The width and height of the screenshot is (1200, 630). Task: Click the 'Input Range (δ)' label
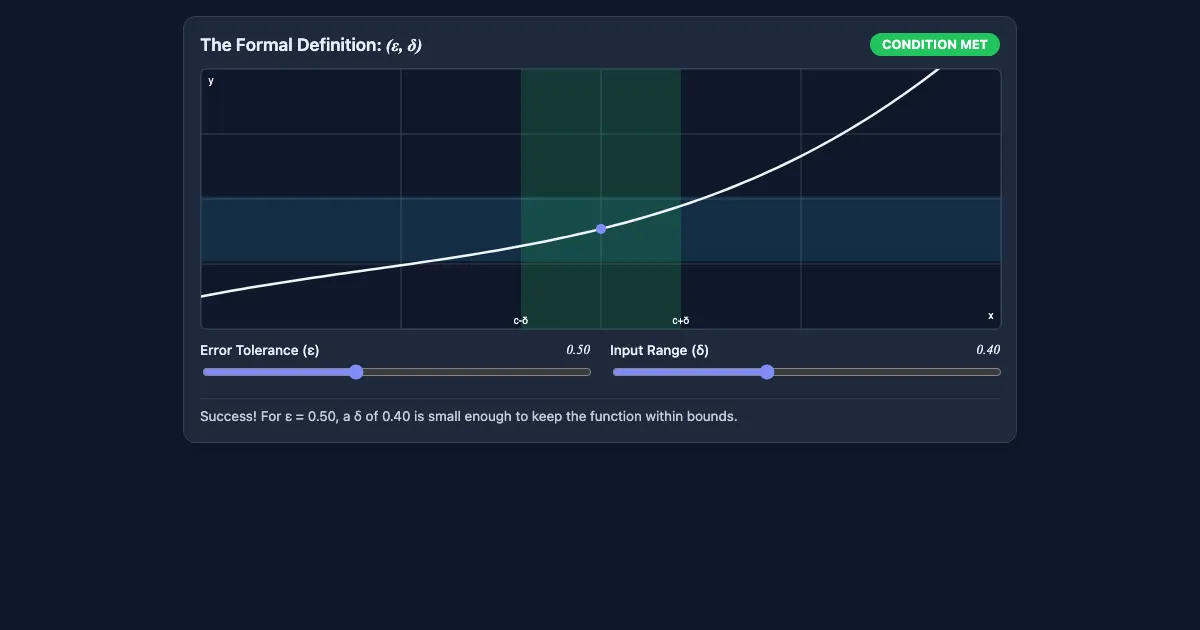(x=659, y=350)
